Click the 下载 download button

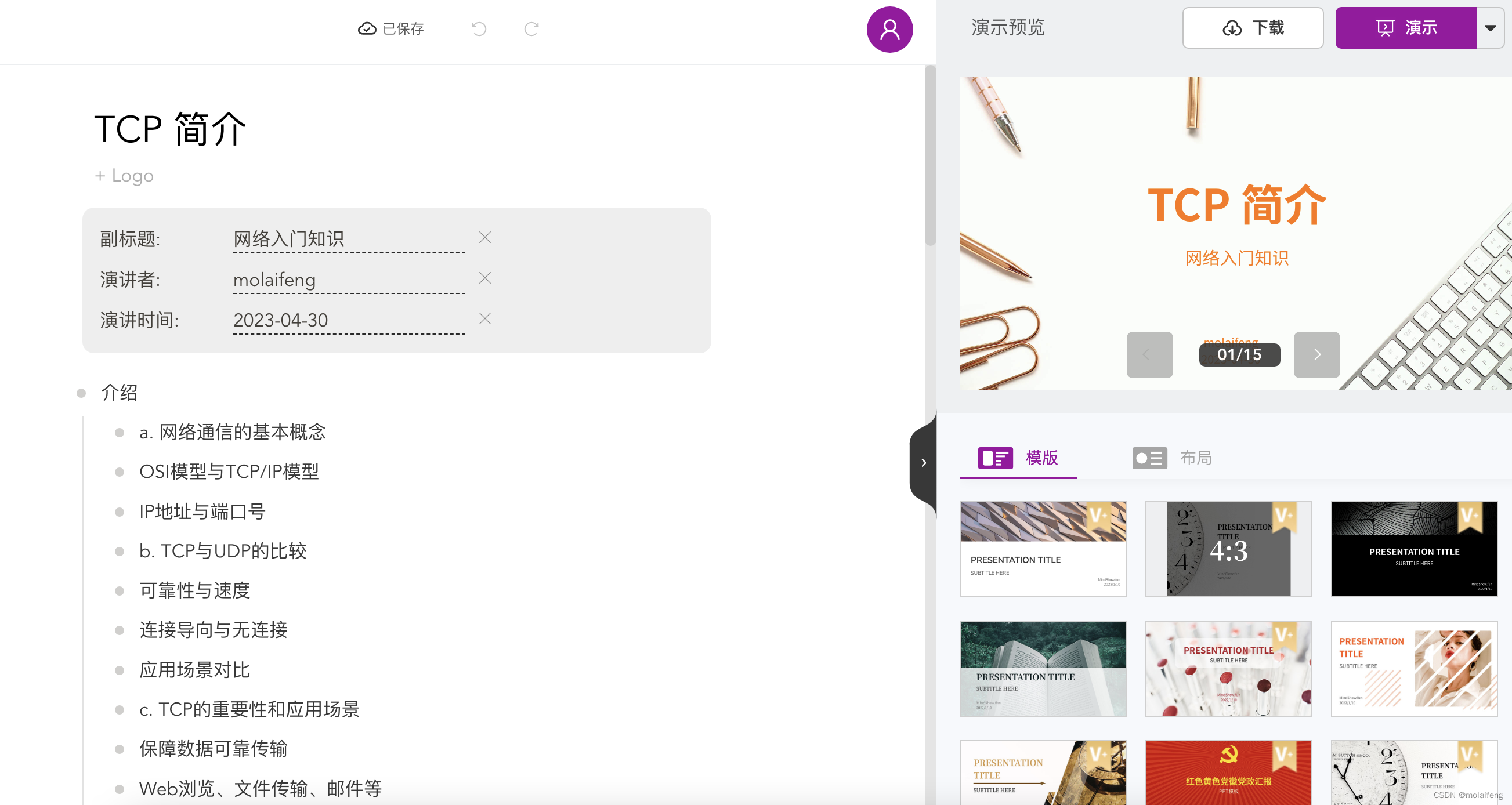pyautogui.click(x=1253, y=28)
